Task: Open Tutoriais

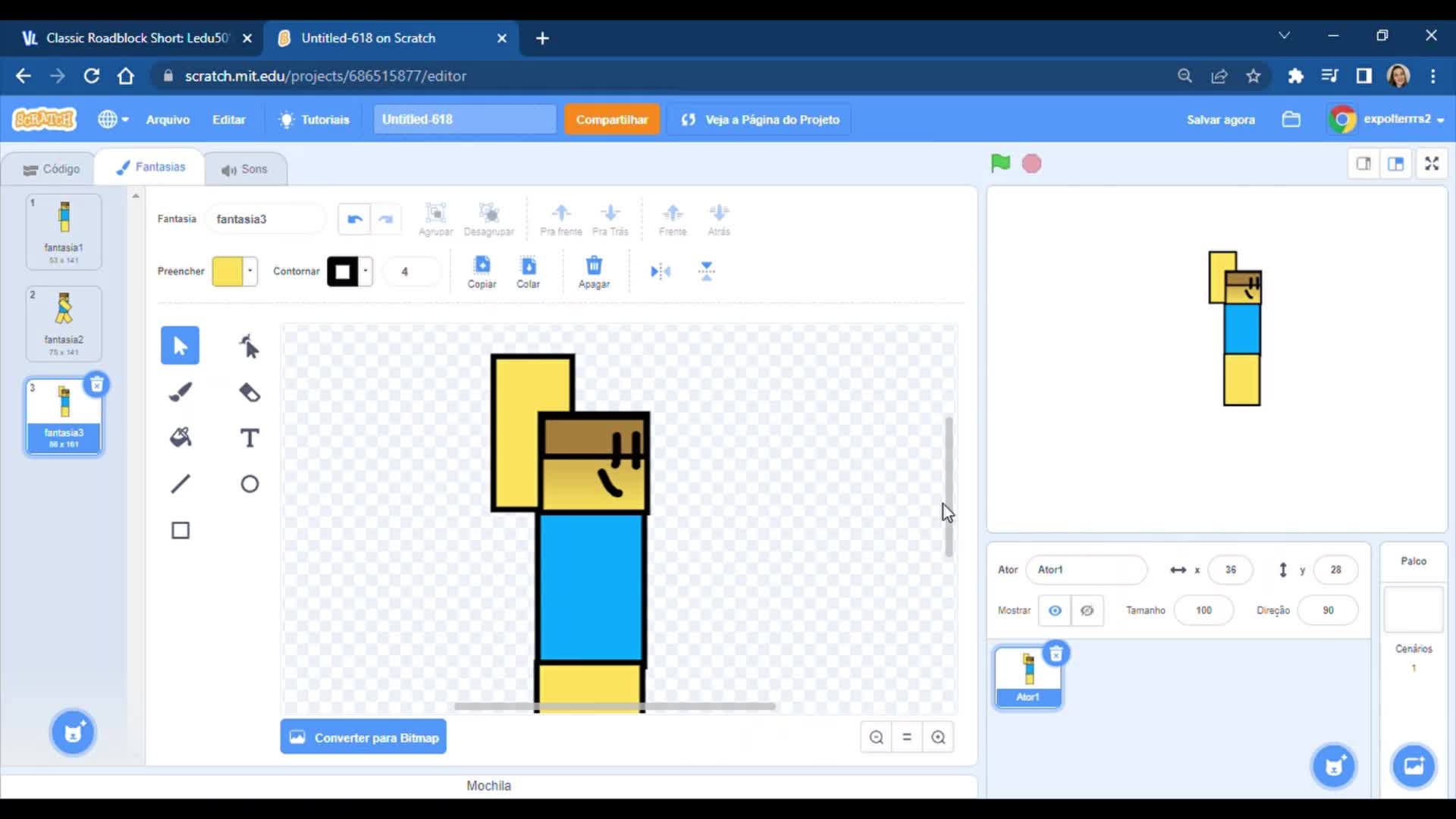Action: (x=315, y=120)
